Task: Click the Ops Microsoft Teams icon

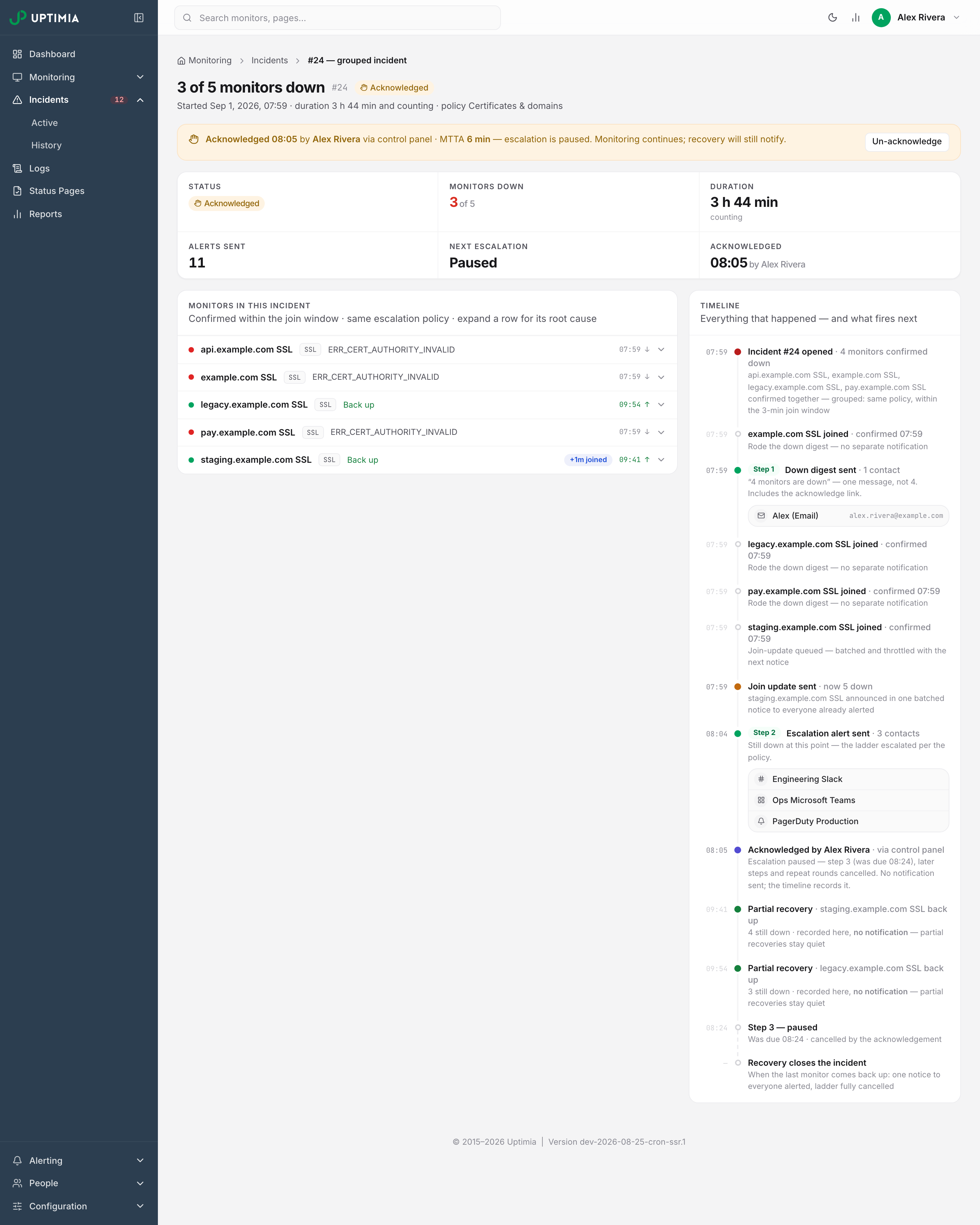Action: [x=761, y=800]
